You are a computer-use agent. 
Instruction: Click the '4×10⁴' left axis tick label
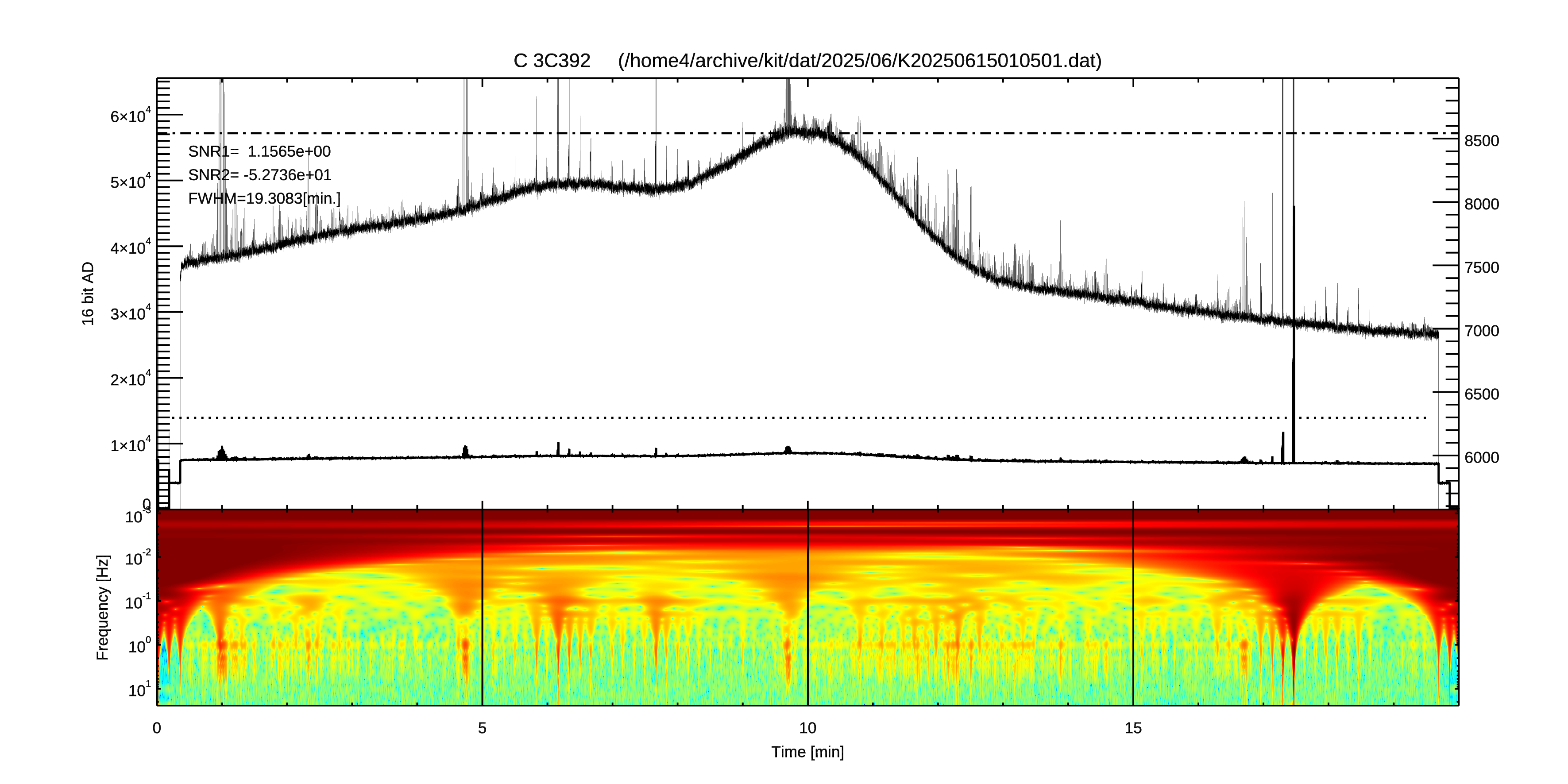(130, 247)
